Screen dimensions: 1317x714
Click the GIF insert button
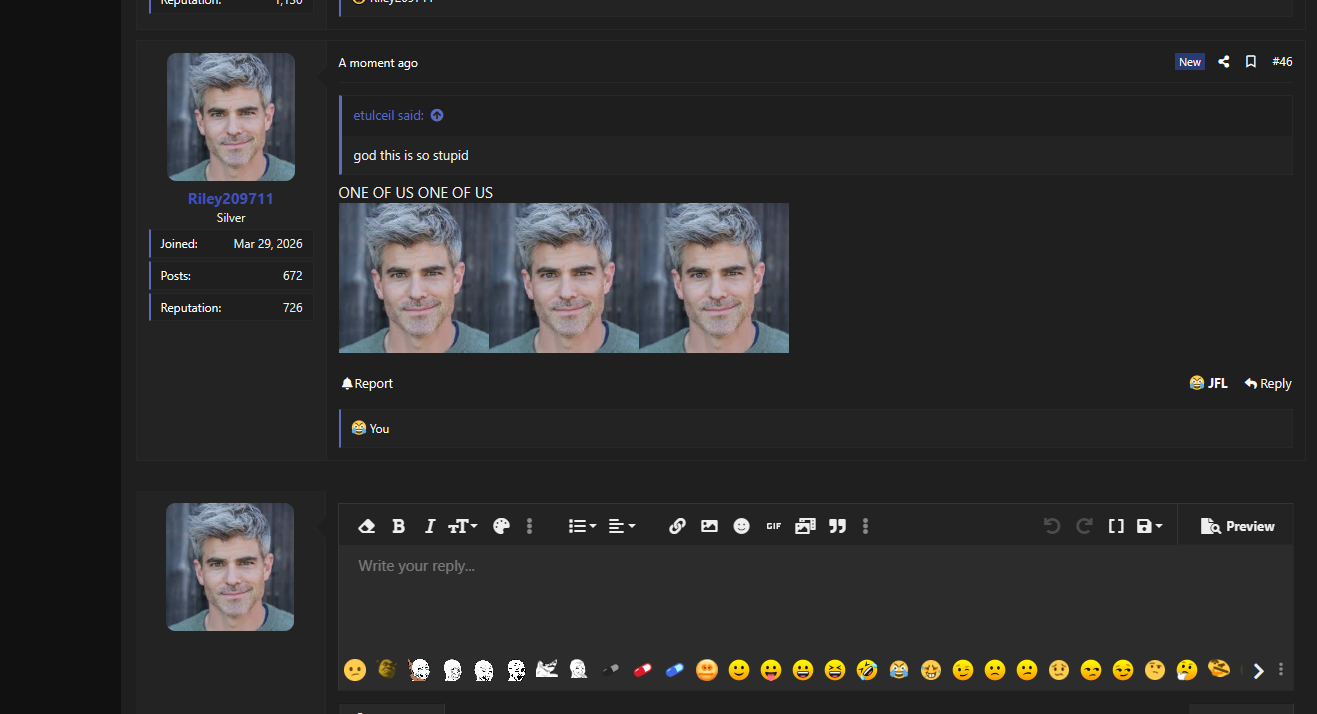click(773, 526)
